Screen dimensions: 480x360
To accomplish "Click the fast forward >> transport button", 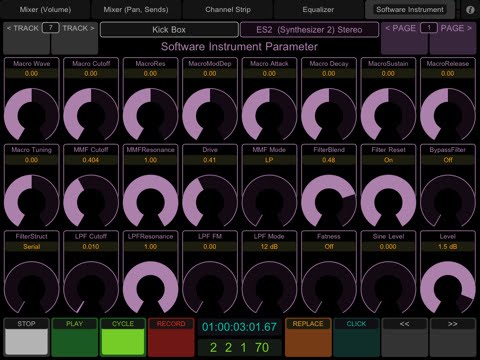I will tap(453, 337).
